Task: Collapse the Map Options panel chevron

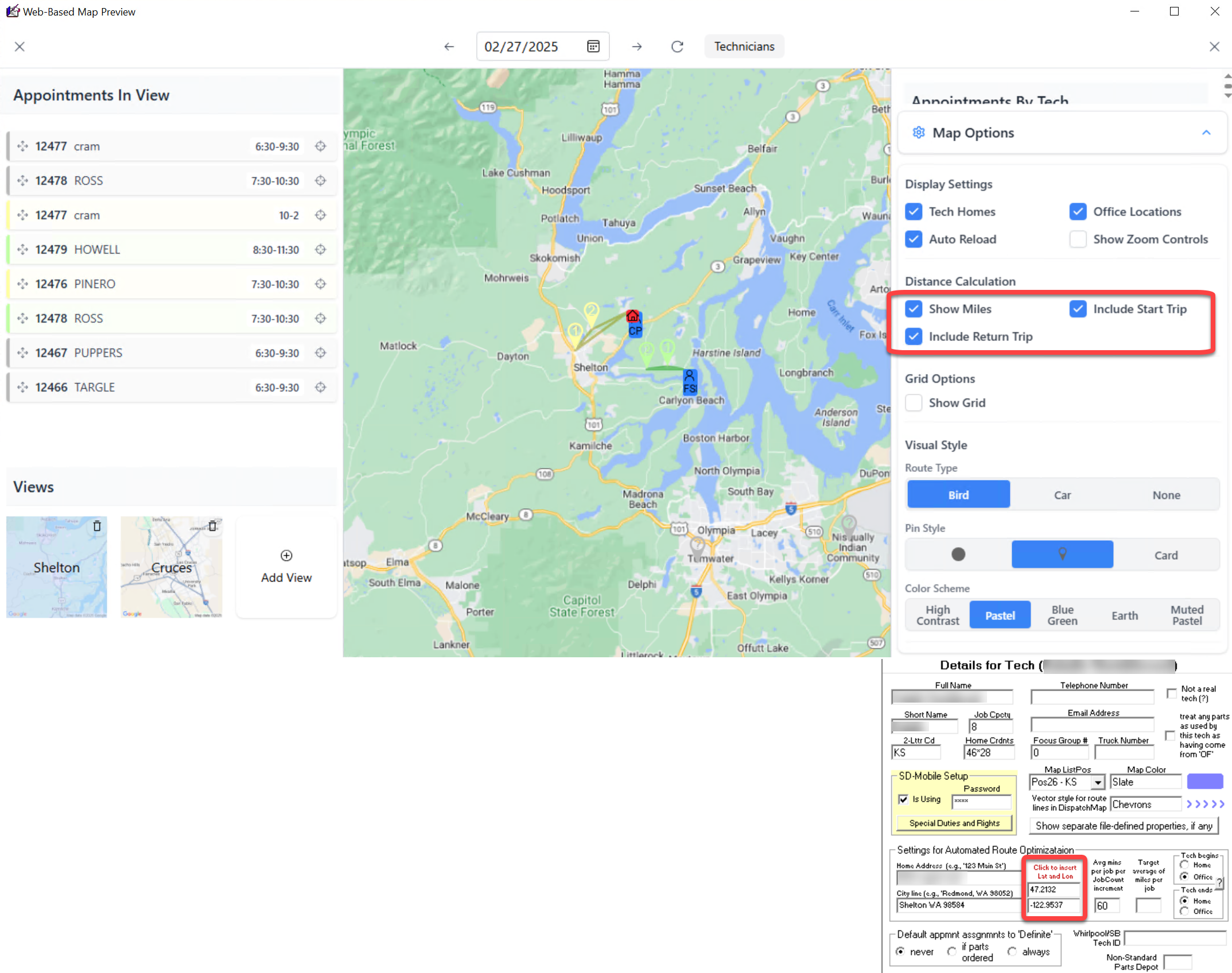Action: tap(1206, 133)
